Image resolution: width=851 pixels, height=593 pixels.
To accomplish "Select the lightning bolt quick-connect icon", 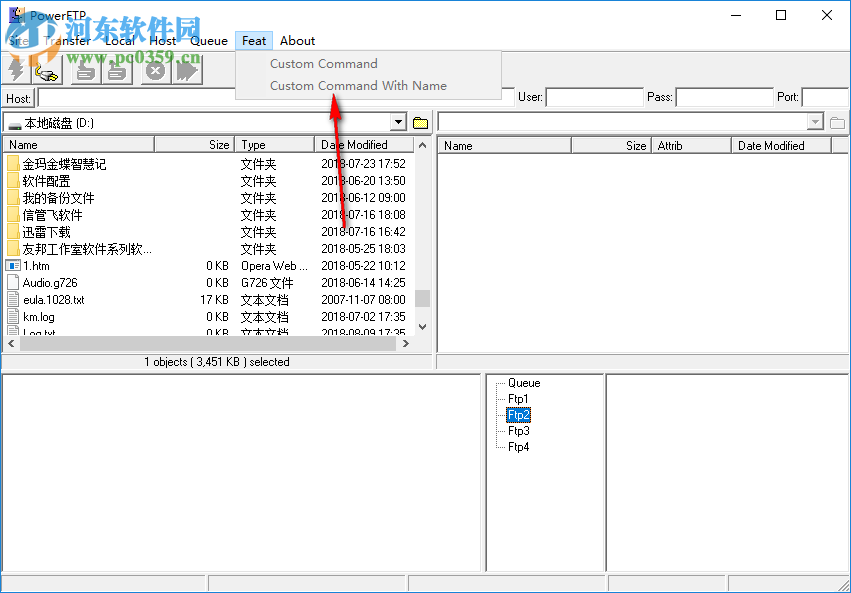I will point(15,71).
